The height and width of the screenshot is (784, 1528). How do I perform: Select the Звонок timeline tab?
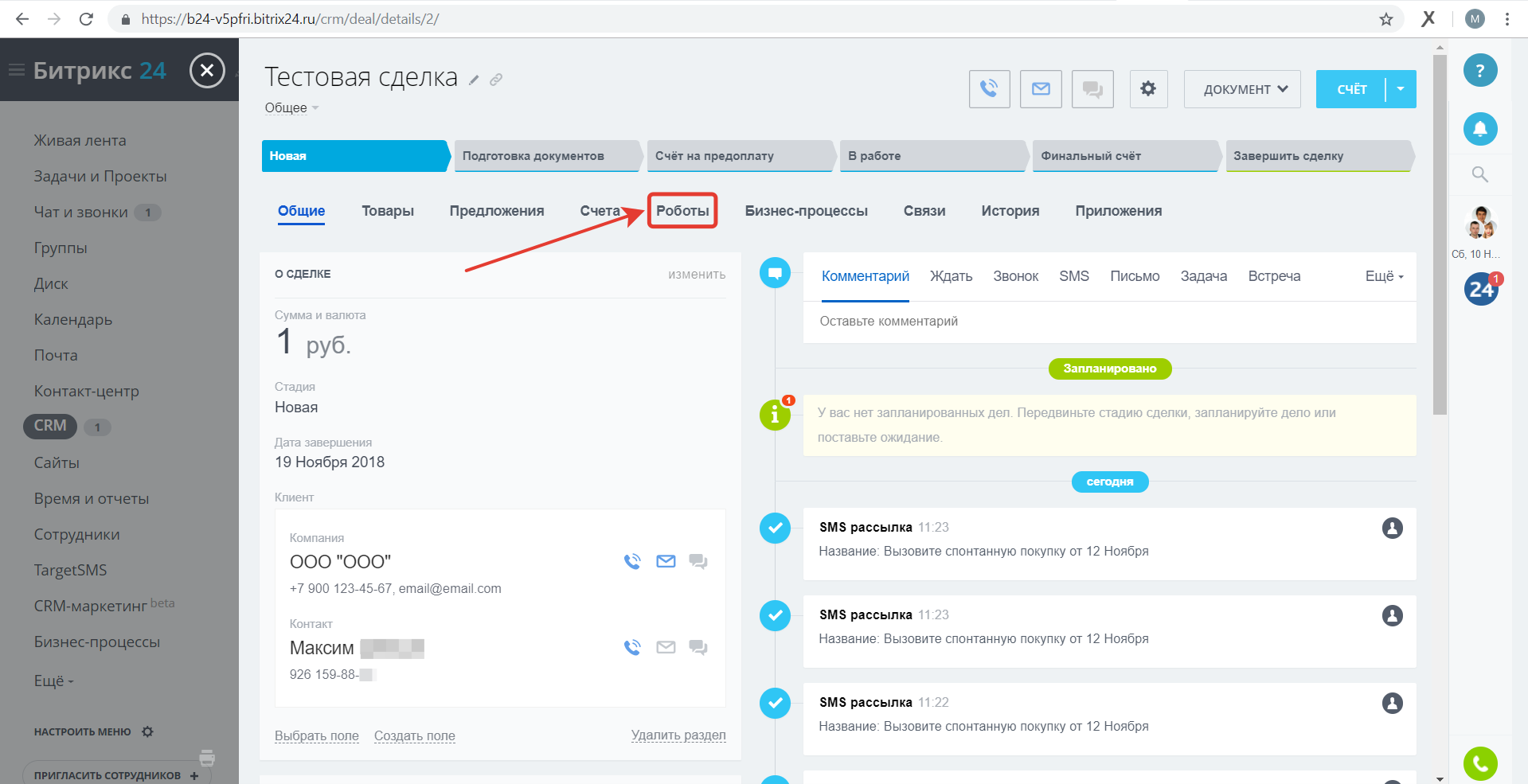point(1015,276)
